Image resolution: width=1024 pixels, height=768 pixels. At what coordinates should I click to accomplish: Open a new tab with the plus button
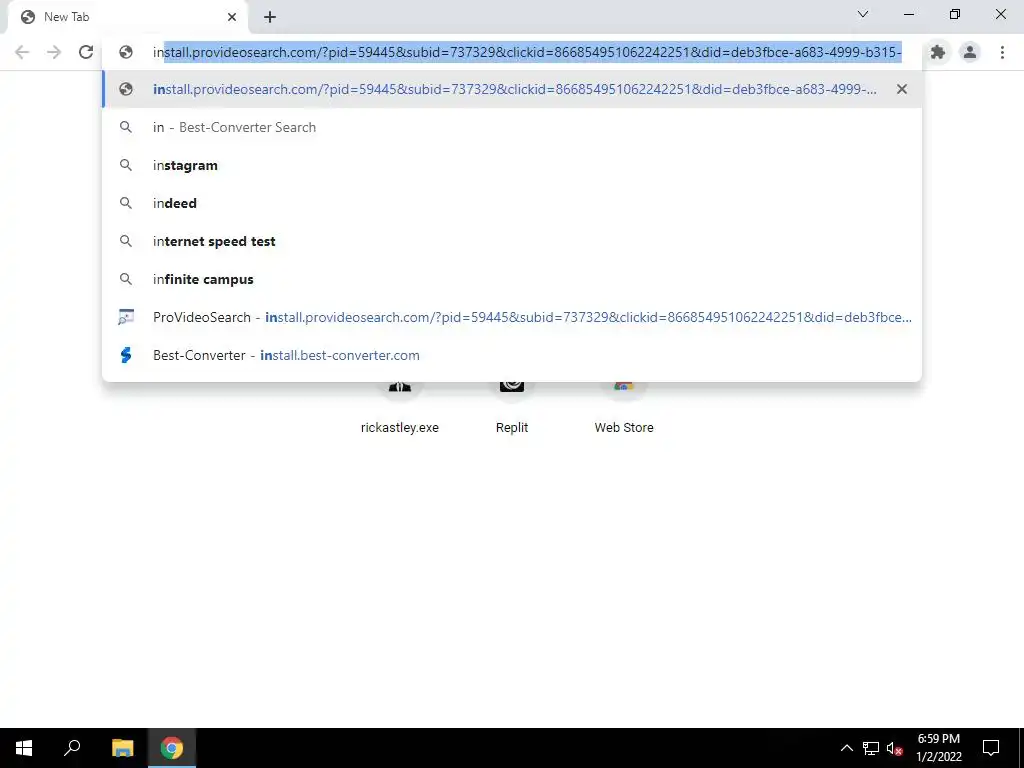(270, 17)
